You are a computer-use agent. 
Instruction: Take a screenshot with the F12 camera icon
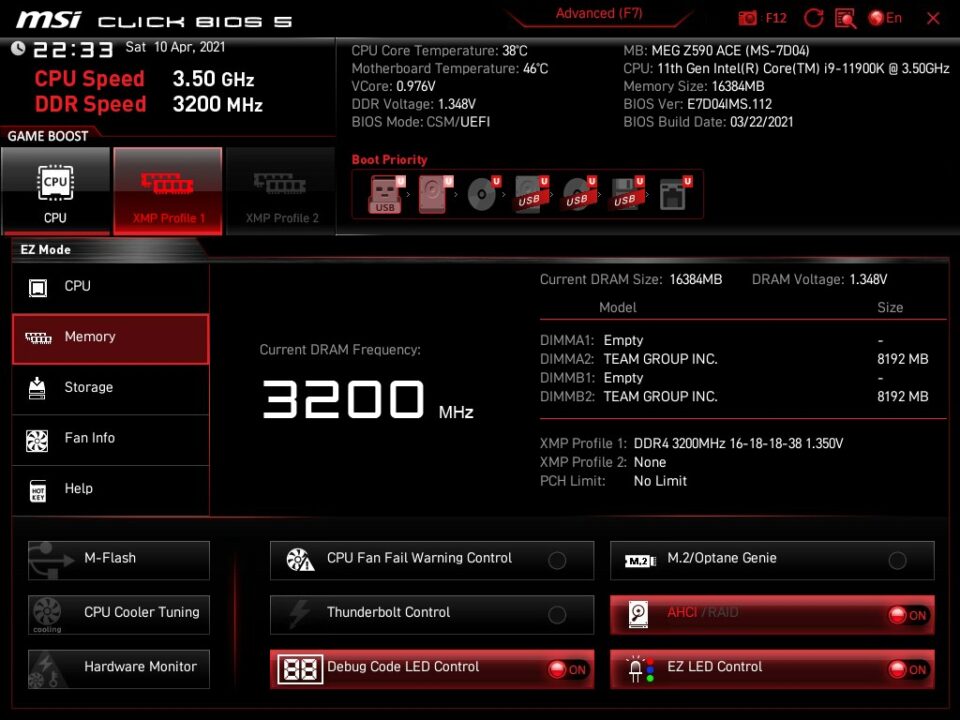(748, 18)
